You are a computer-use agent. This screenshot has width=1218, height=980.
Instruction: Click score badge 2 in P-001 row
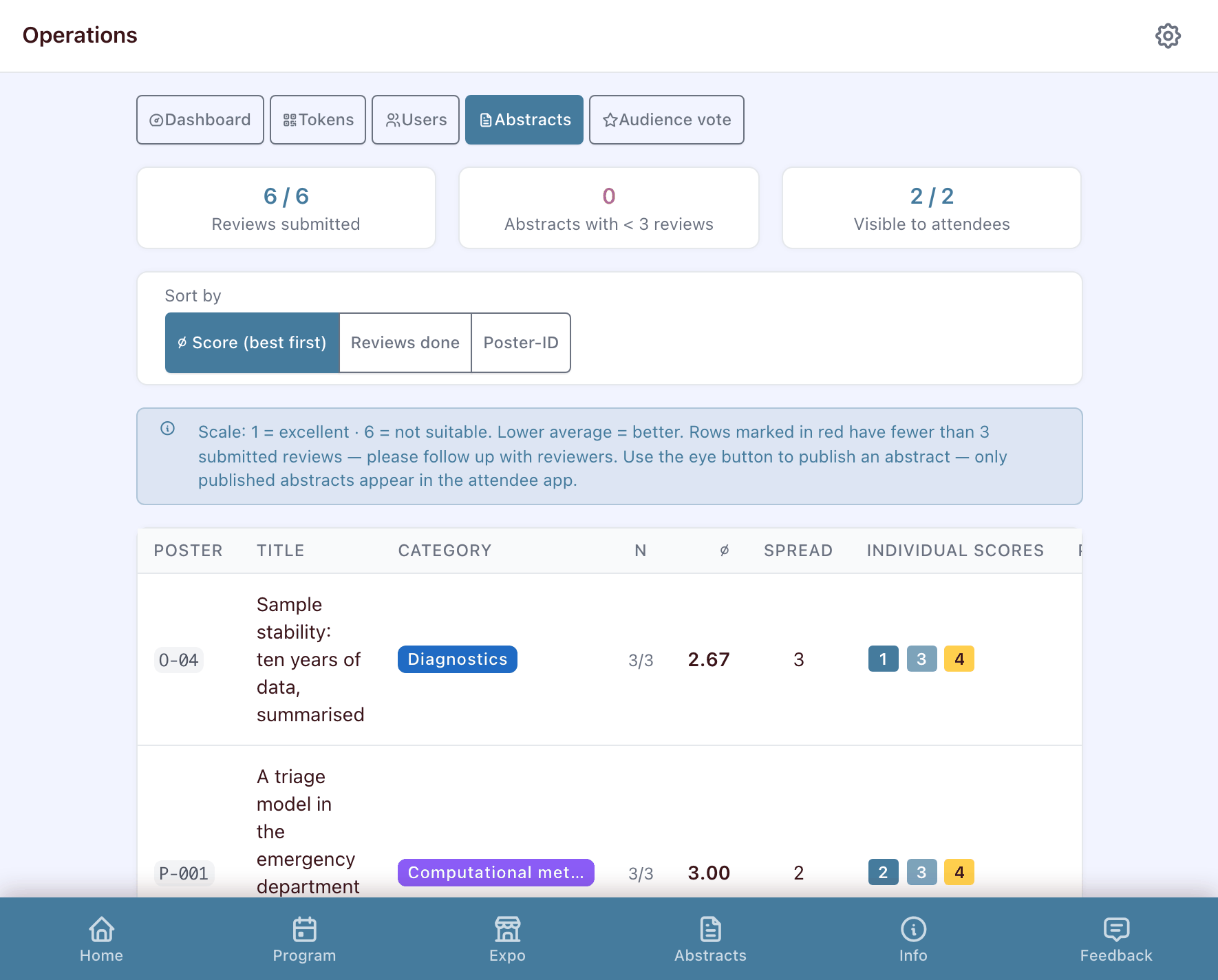884,873
